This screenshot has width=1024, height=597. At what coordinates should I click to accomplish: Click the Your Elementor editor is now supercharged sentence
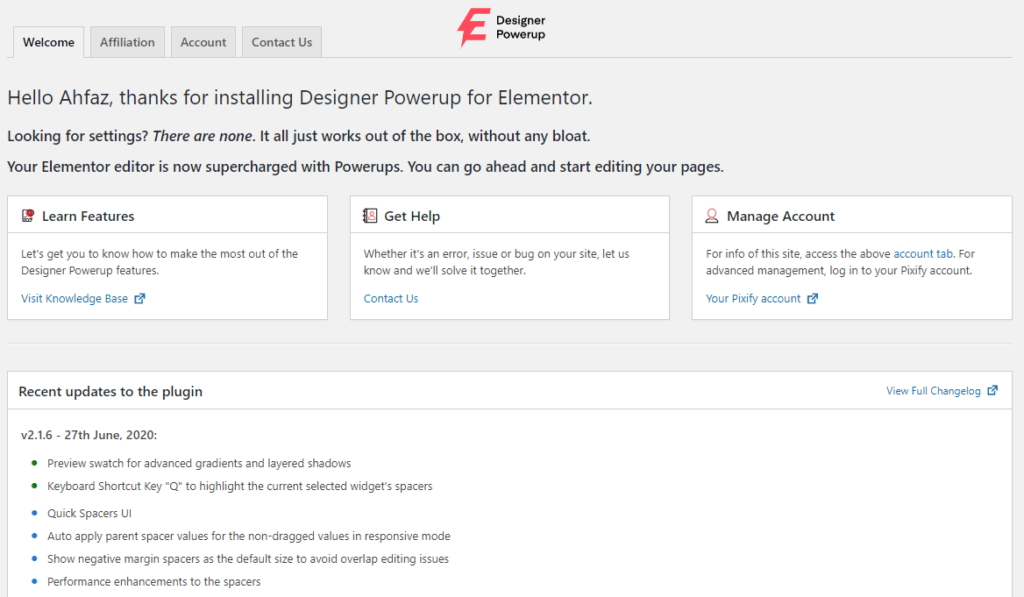[x=365, y=167]
